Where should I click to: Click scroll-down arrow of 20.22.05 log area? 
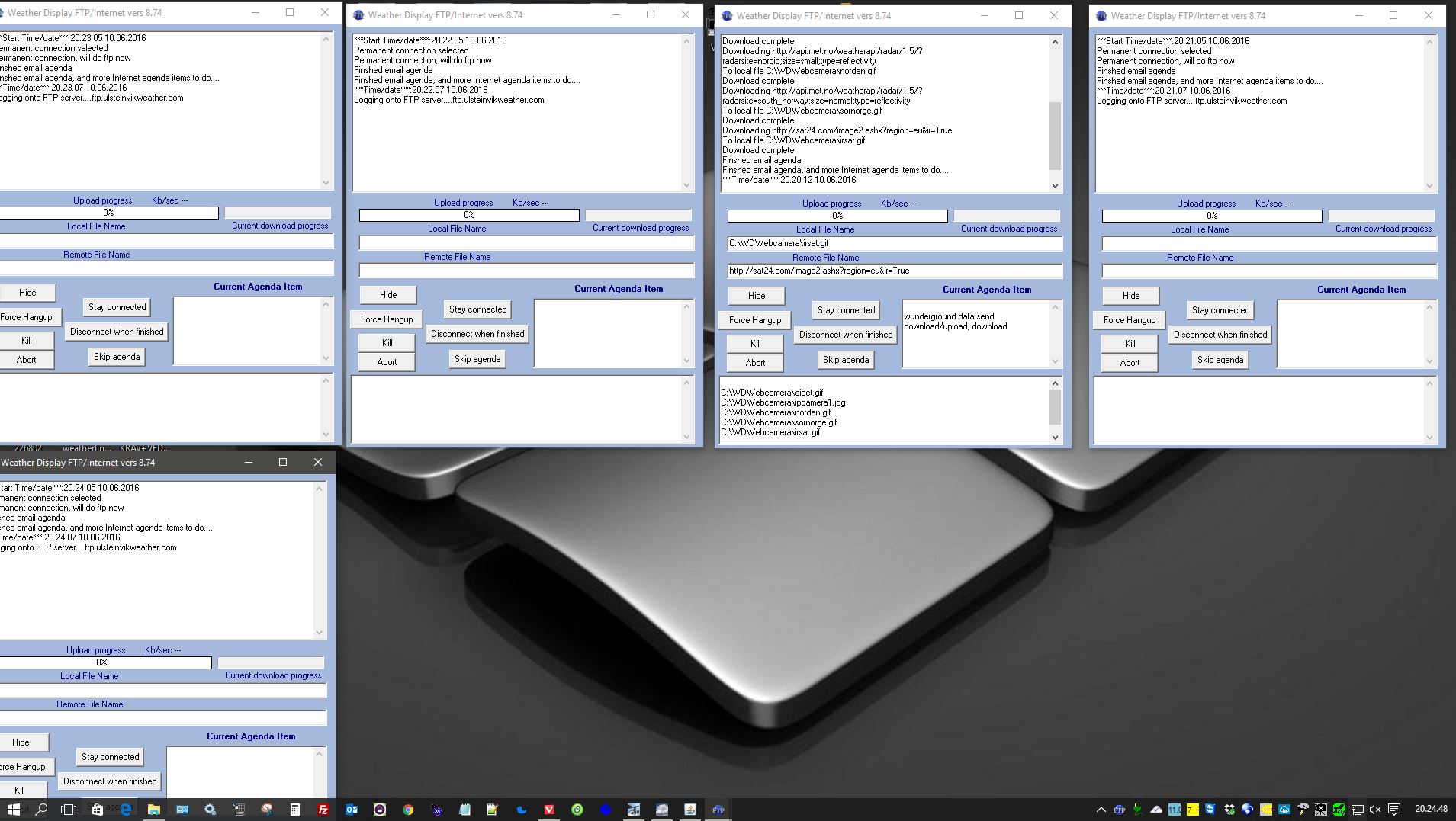pos(686,185)
